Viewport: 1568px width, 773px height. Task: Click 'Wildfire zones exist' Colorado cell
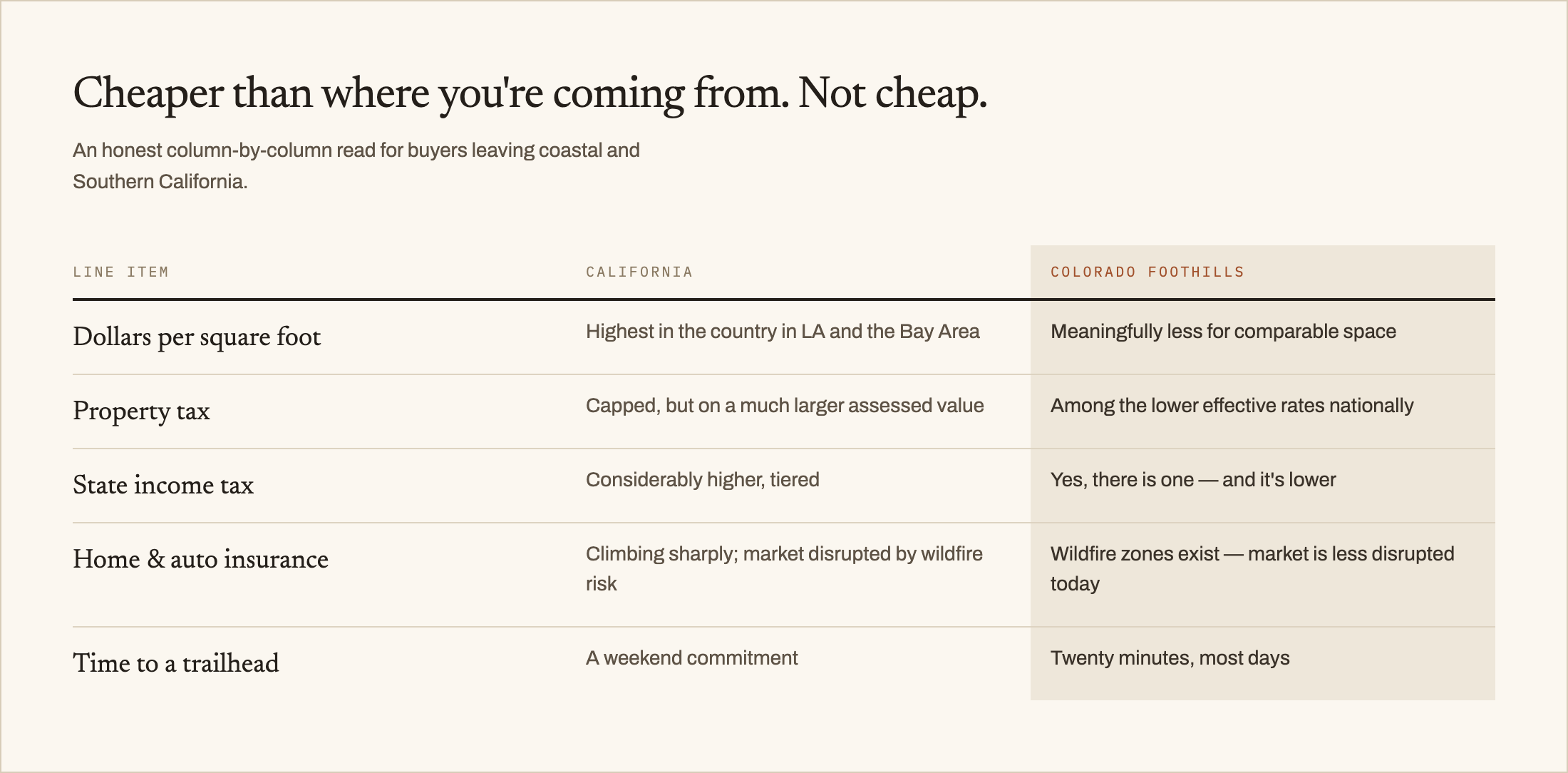point(1252,569)
